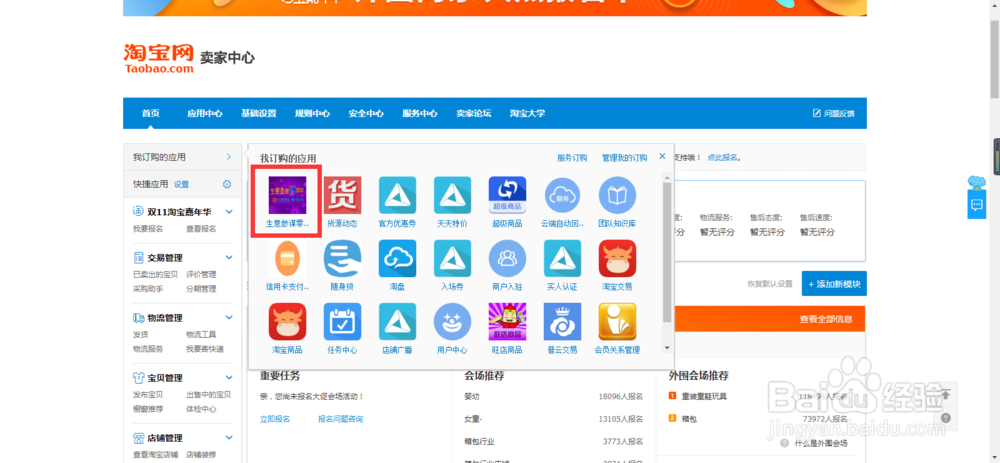This screenshot has width=1000, height=463.
Task: Open the 货源动态 app
Action: [342, 195]
